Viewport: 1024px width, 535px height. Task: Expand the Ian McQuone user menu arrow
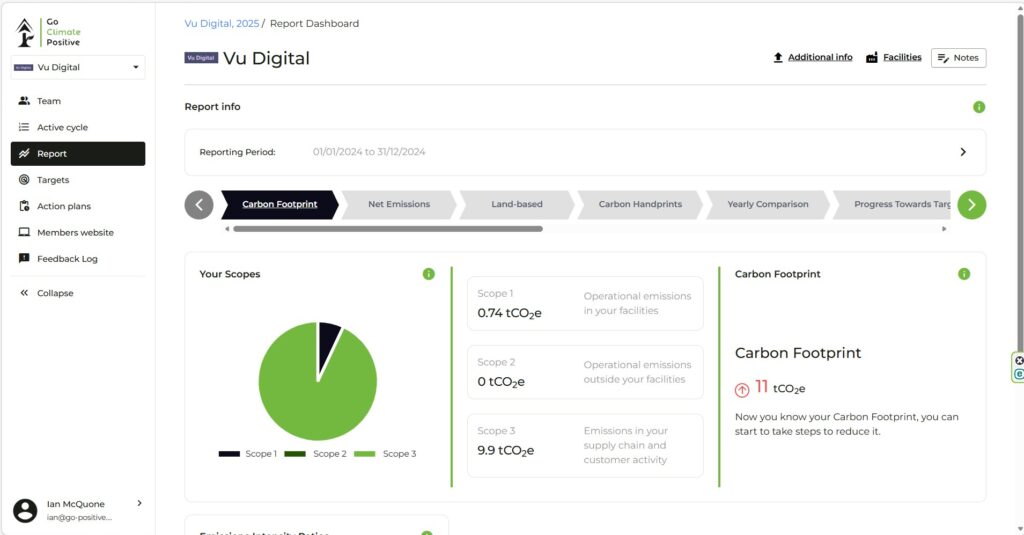point(139,503)
